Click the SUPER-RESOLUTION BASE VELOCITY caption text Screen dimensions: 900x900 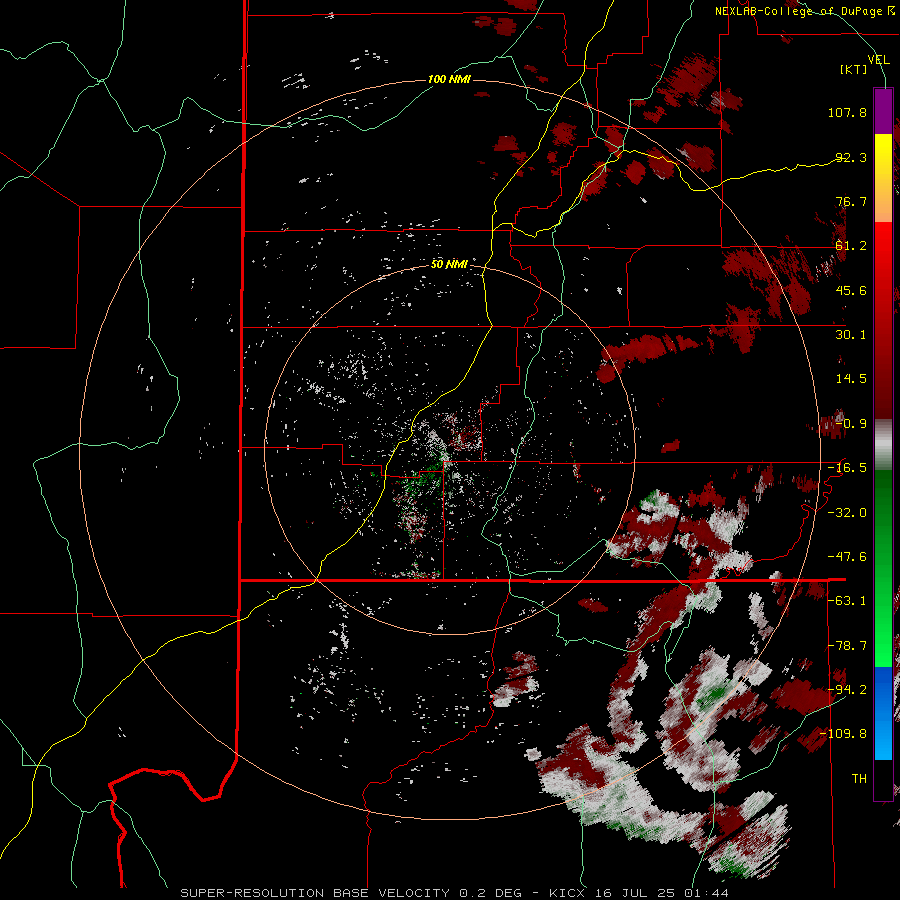315,893
